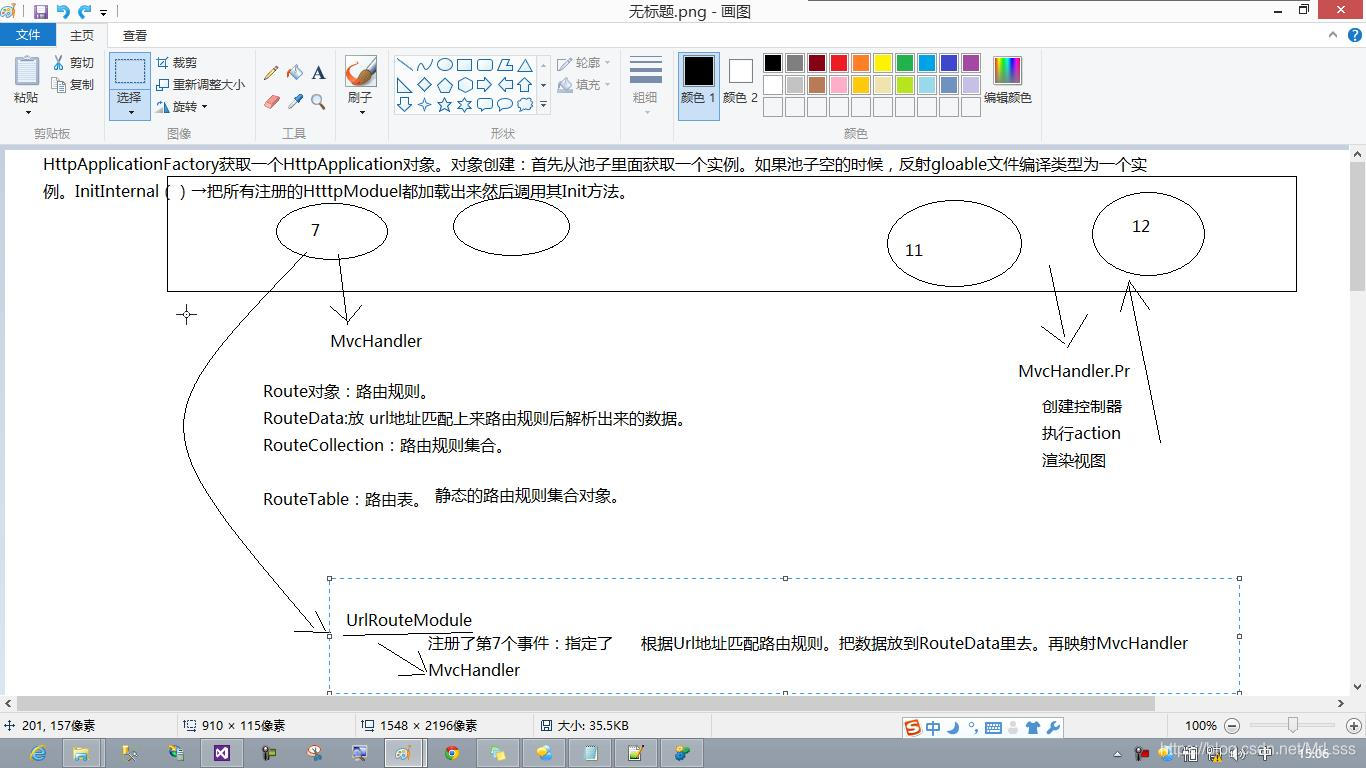Pick the Cloud callout shape
This screenshot has height=768, width=1366.
(525, 104)
